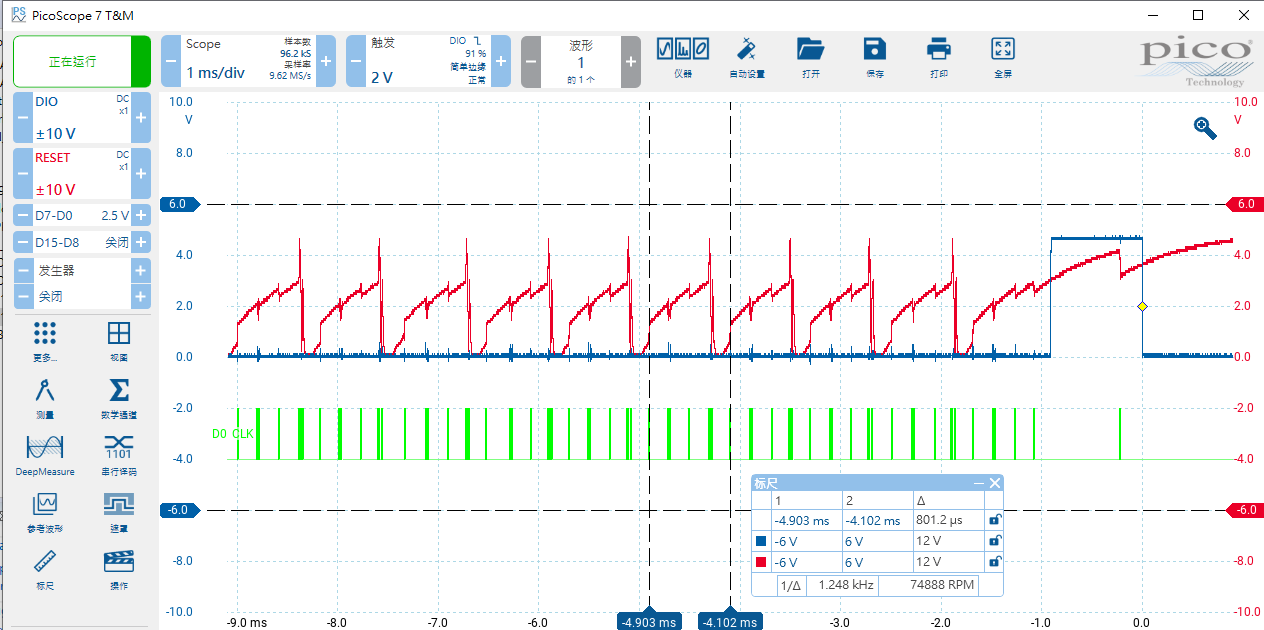
Task: Open the 数学通道 (math channels) panel
Action: [x=118, y=394]
